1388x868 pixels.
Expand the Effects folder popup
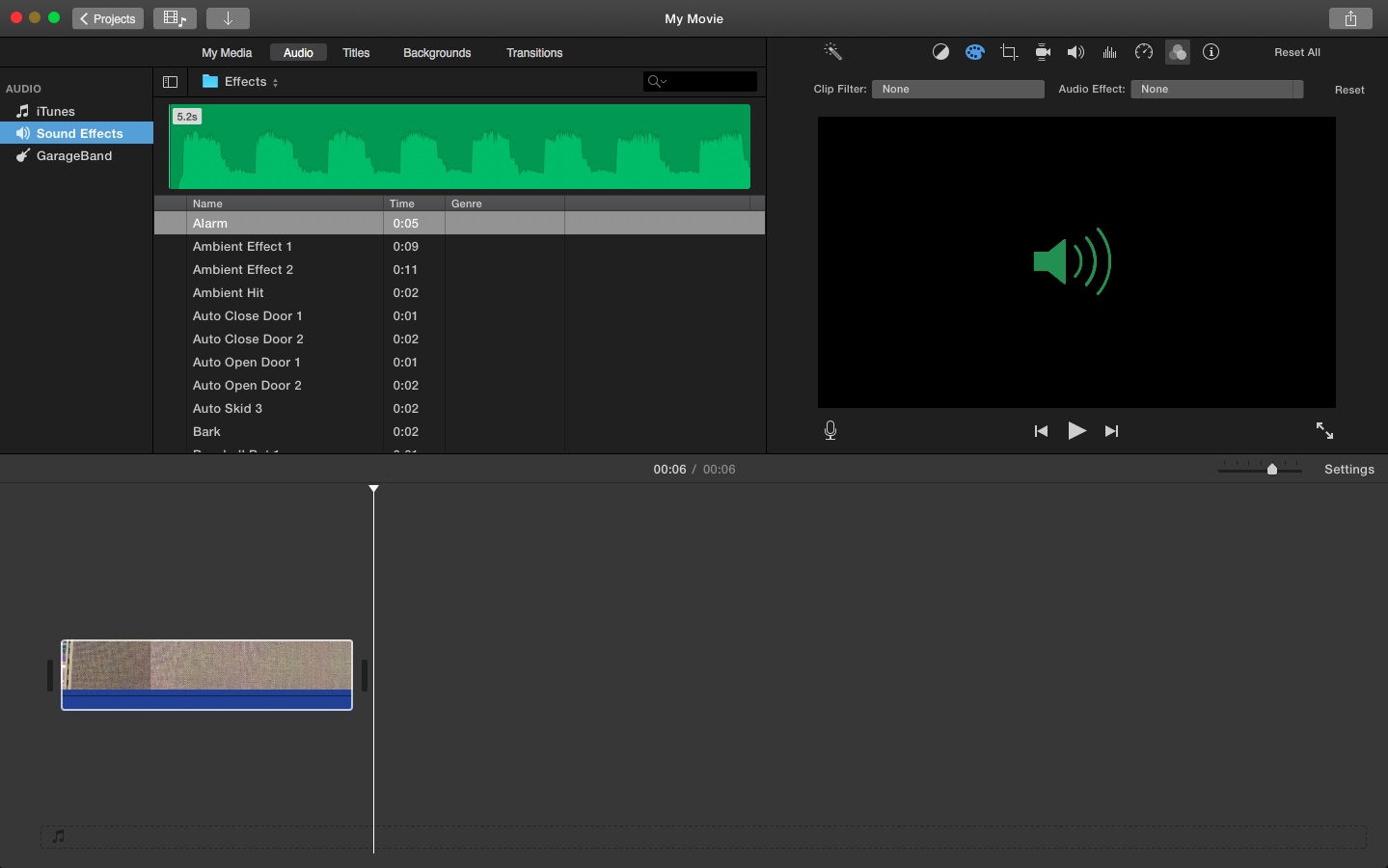[241, 82]
